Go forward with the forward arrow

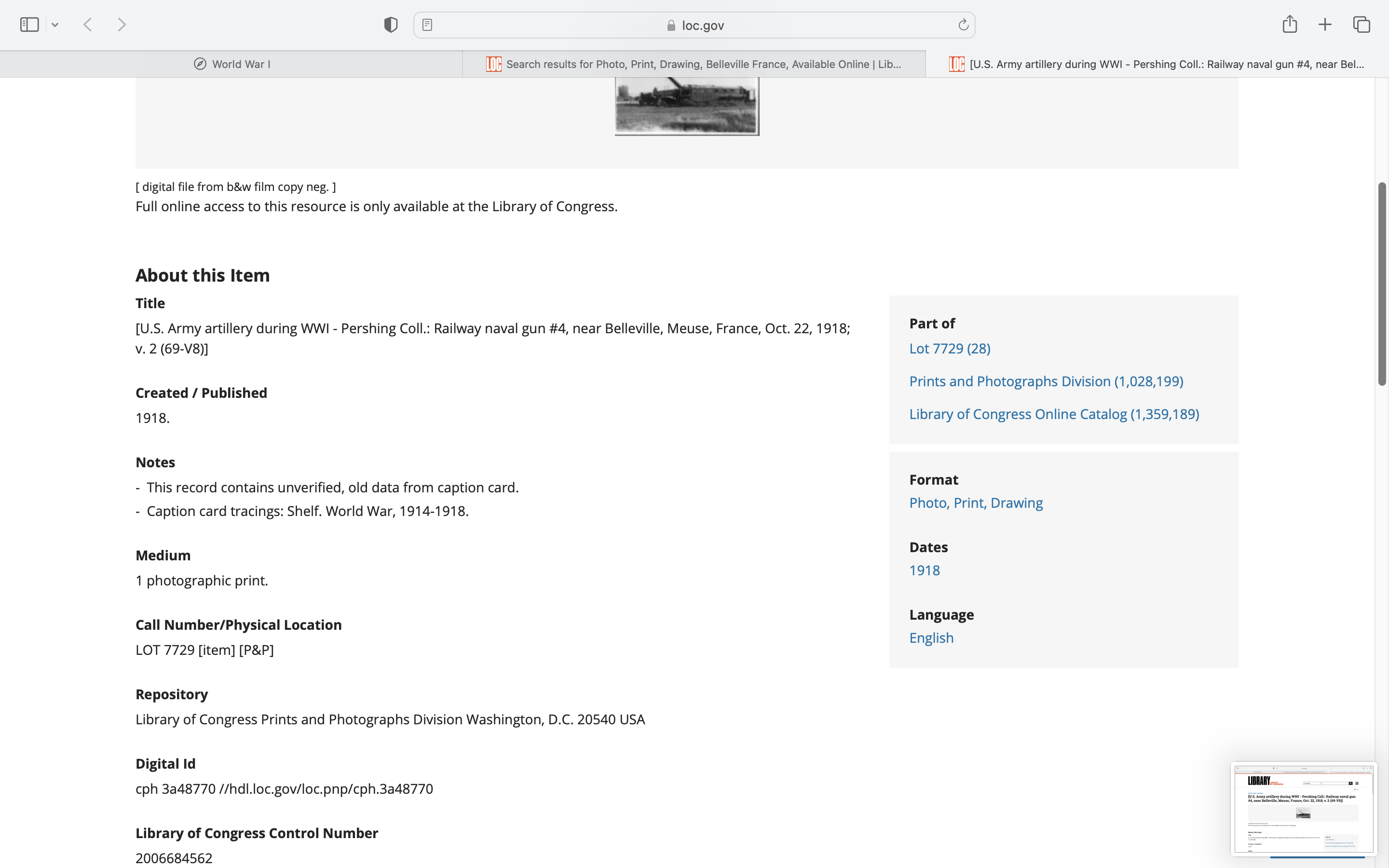click(x=122, y=25)
